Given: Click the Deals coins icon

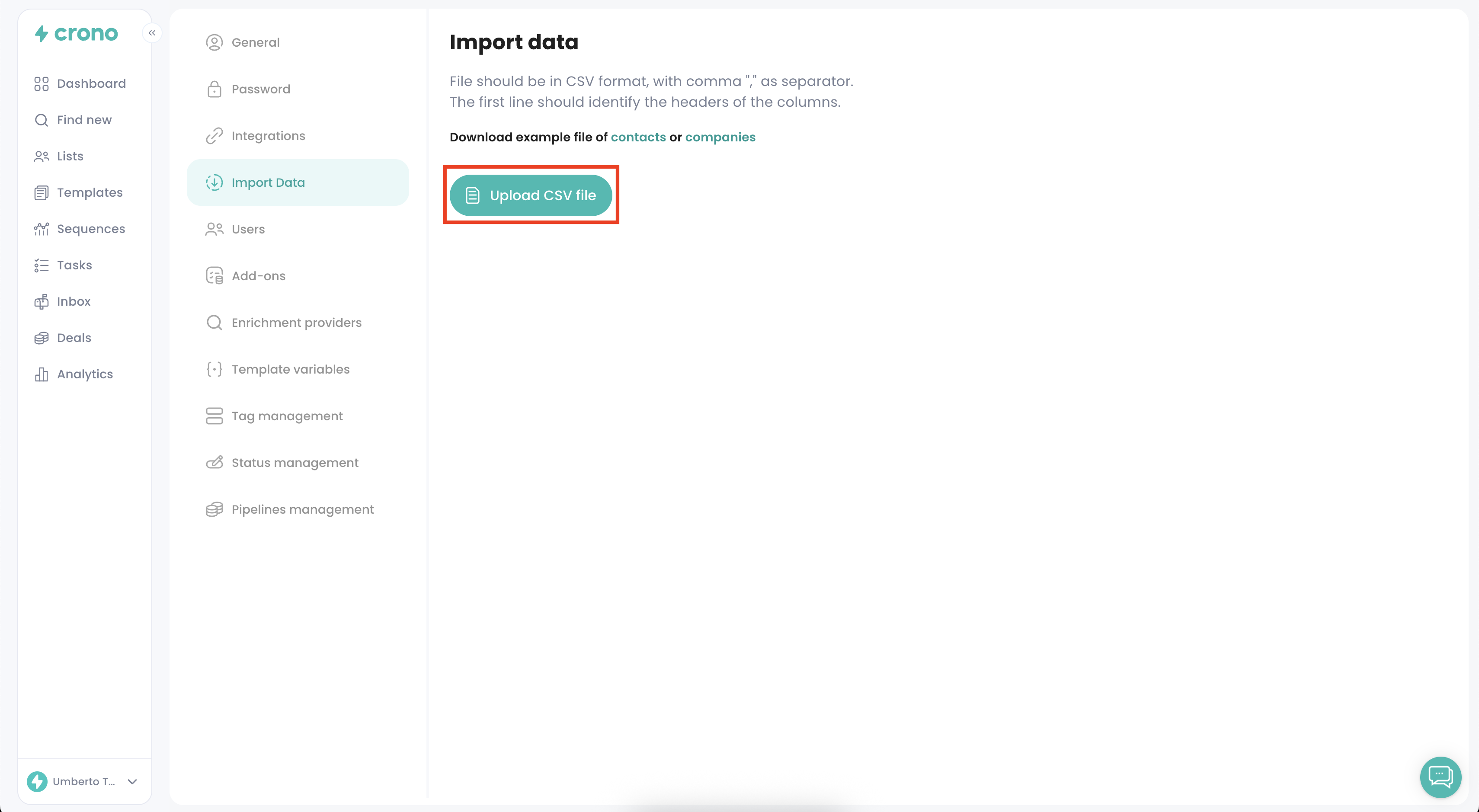Looking at the screenshot, I should pos(42,338).
